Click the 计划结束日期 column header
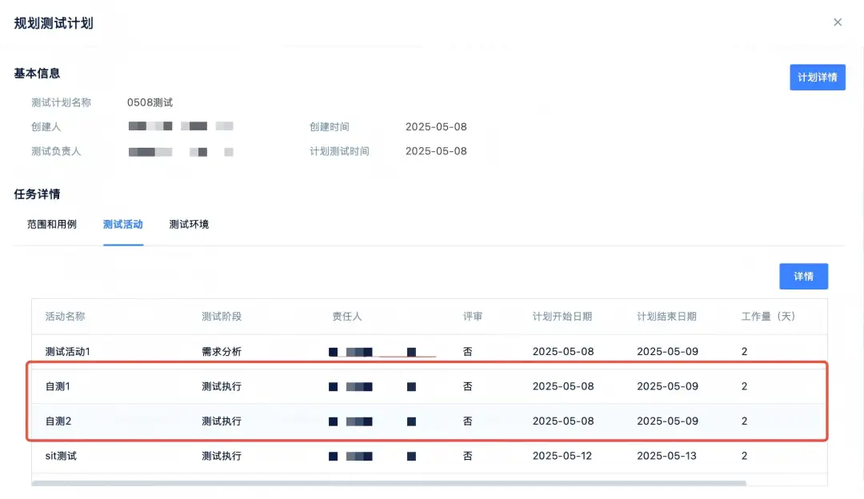 [667, 316]
